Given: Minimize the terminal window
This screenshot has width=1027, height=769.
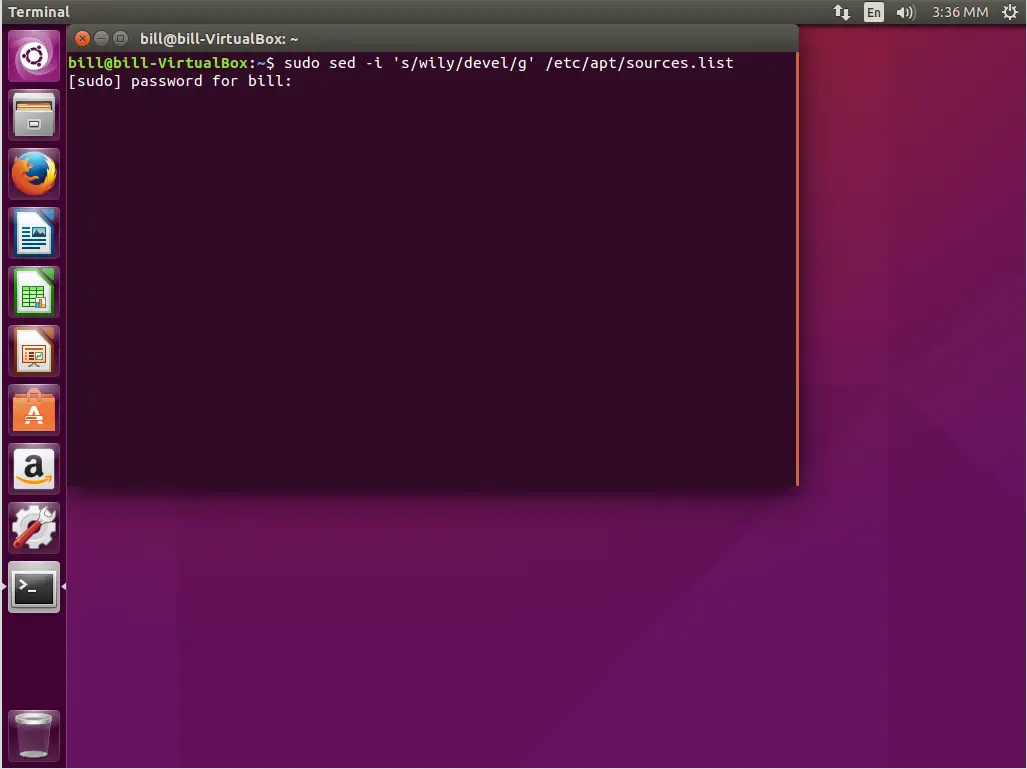Looking at the screenshot, I should tap(101, 39).
